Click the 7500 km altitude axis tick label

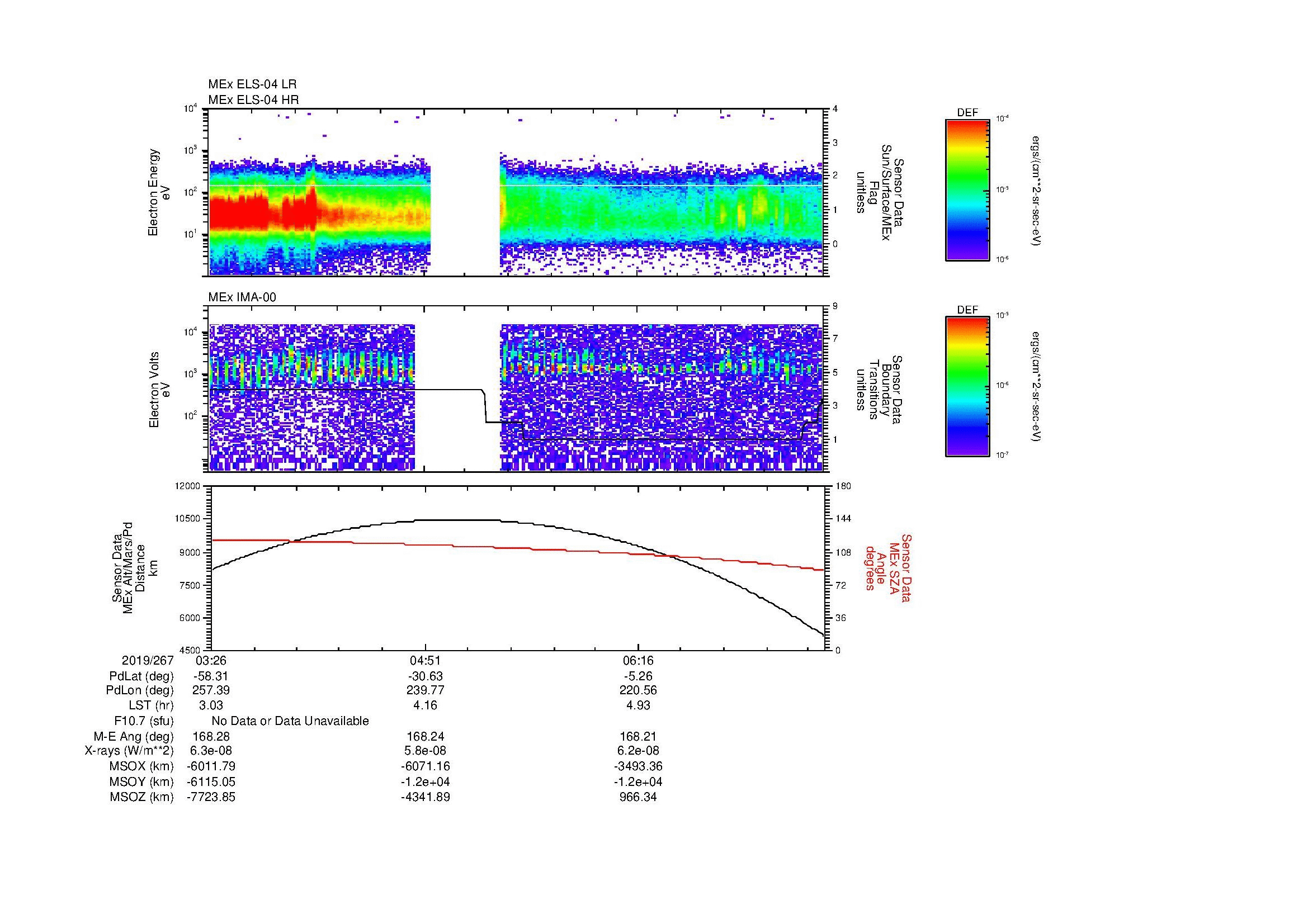(x=191, y=585)
